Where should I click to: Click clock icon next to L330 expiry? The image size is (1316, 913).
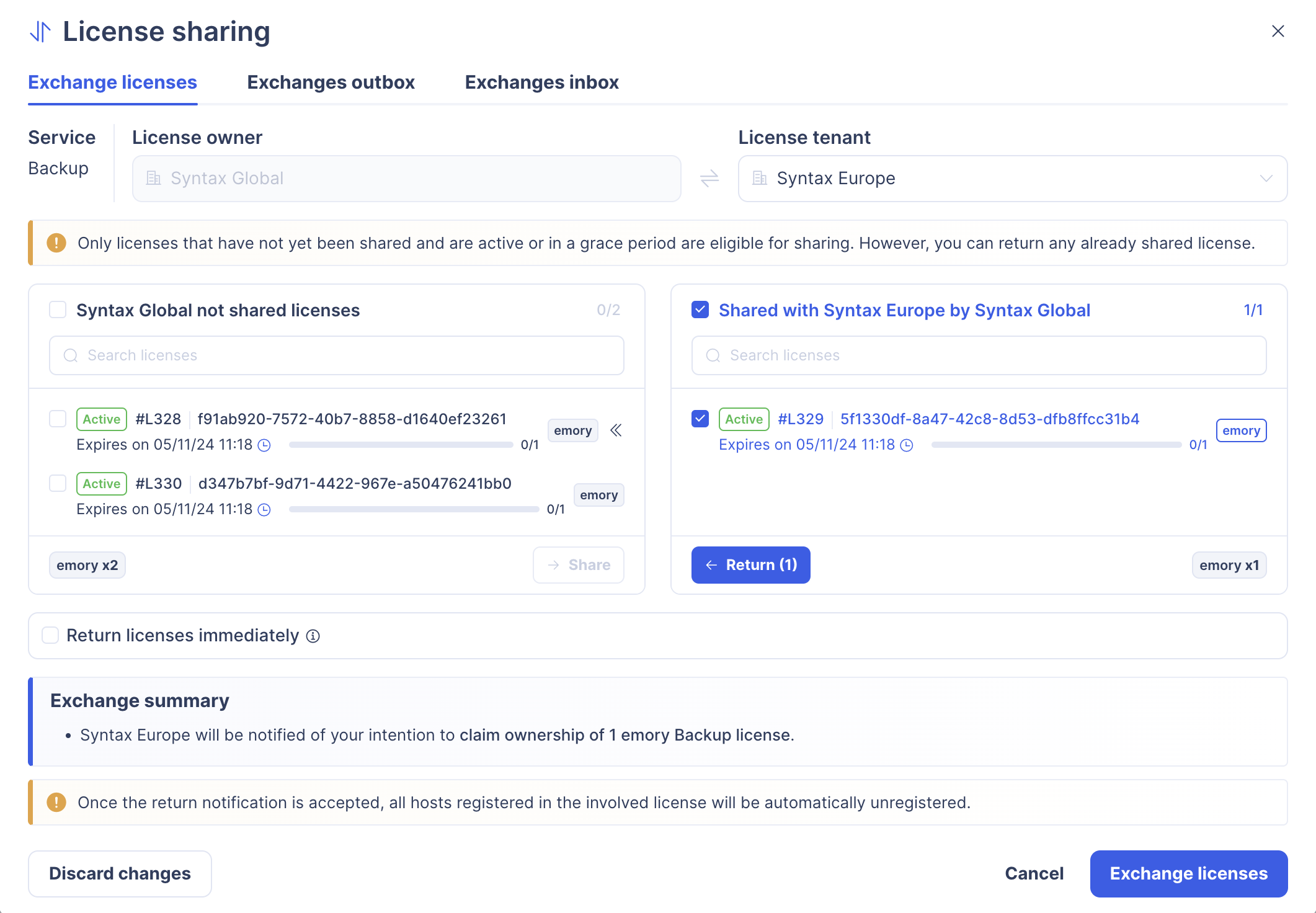tap(264, 510)
